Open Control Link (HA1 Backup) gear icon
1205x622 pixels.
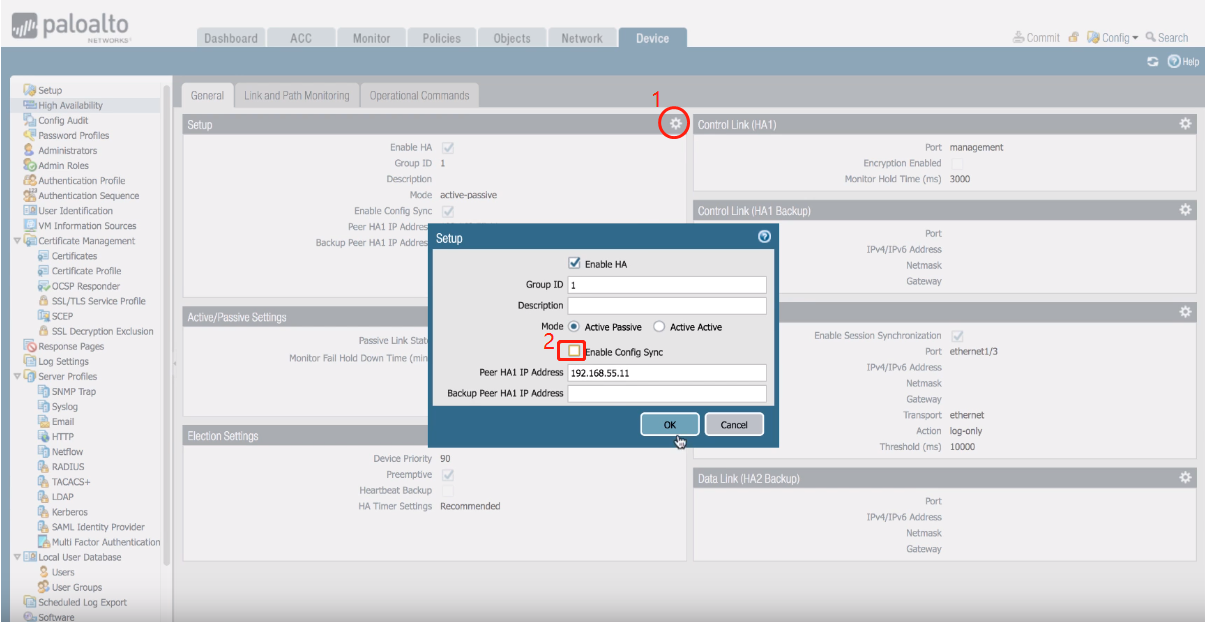(x=1185, y=210)
